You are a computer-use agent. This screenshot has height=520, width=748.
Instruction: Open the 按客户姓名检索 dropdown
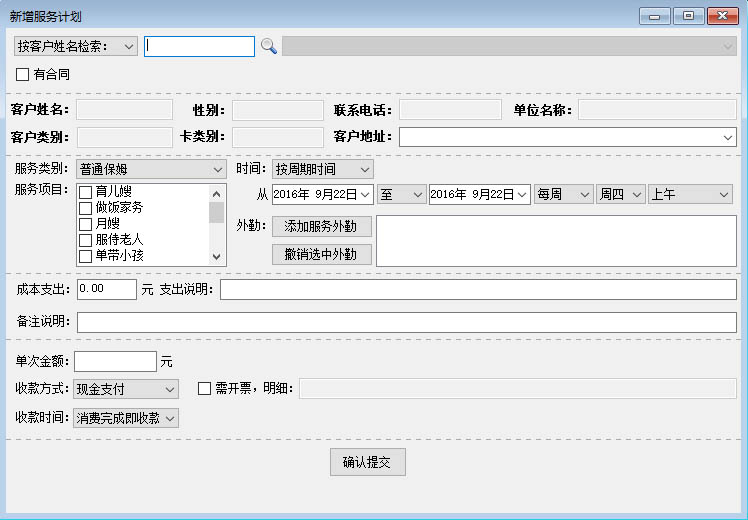(x=76, y=46)
